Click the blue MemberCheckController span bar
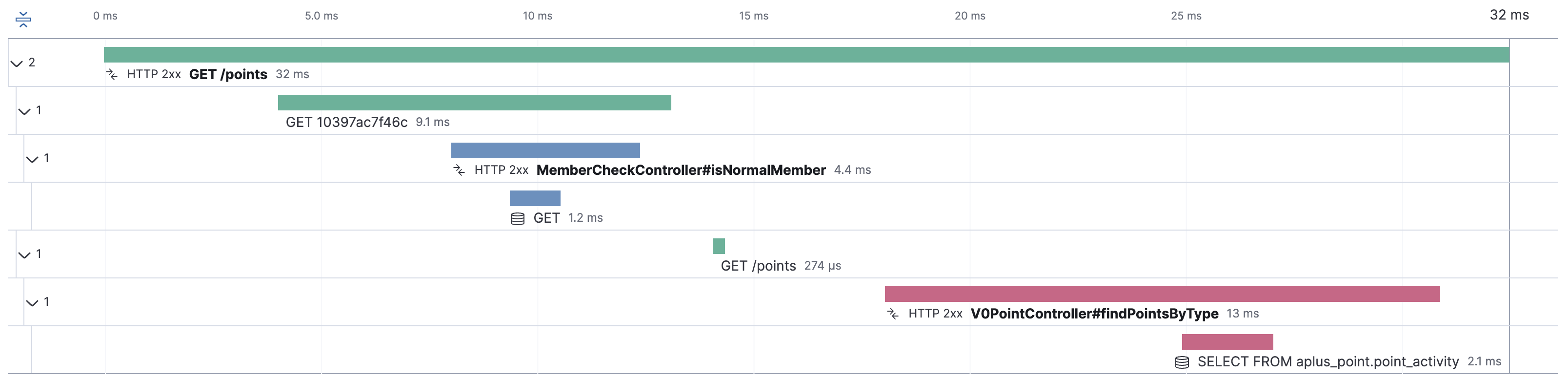Viewport: 1568px width, 381px height. click(545, 150)
